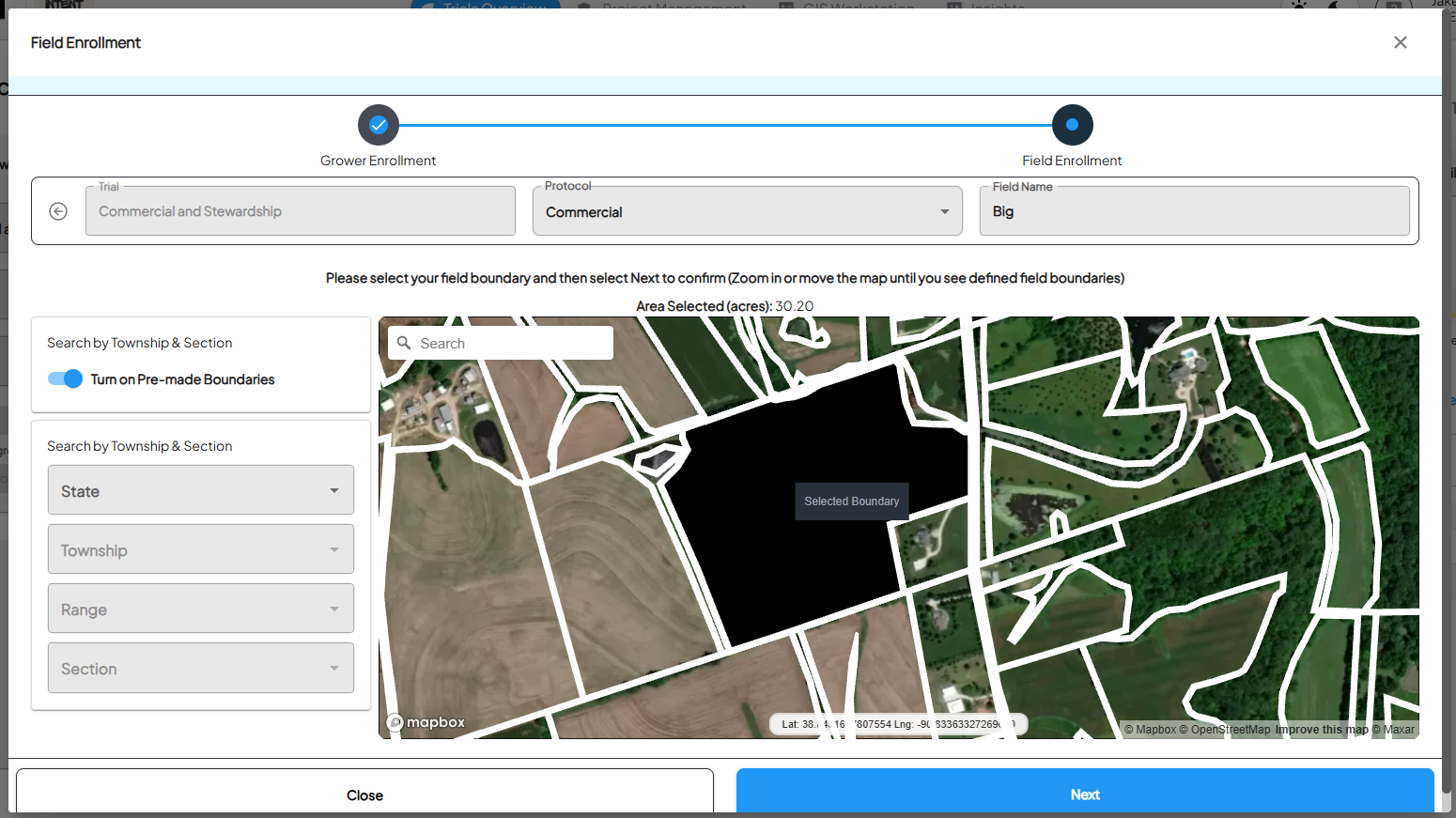This screenshot has height=818, width=1456.
Task: Click the Area Selected acres value 30.20
Action: (x=795, y=306)
